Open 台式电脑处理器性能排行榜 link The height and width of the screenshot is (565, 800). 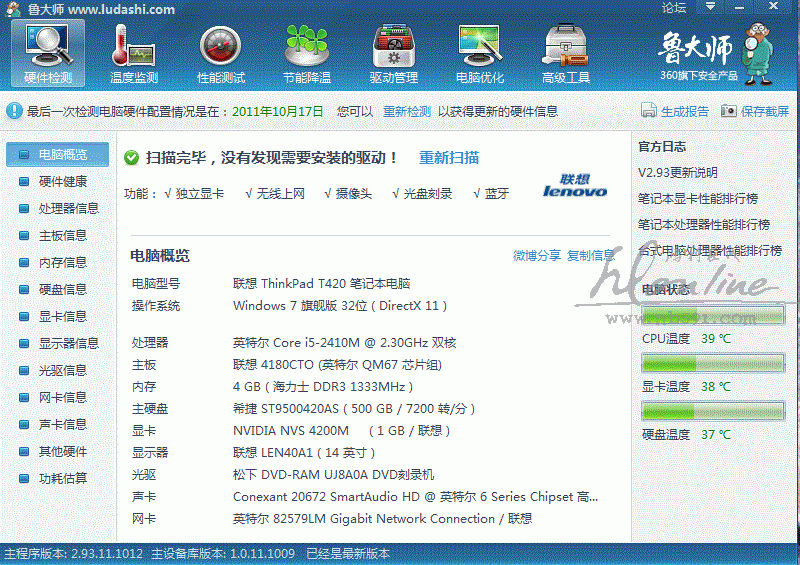coord(710,251)
